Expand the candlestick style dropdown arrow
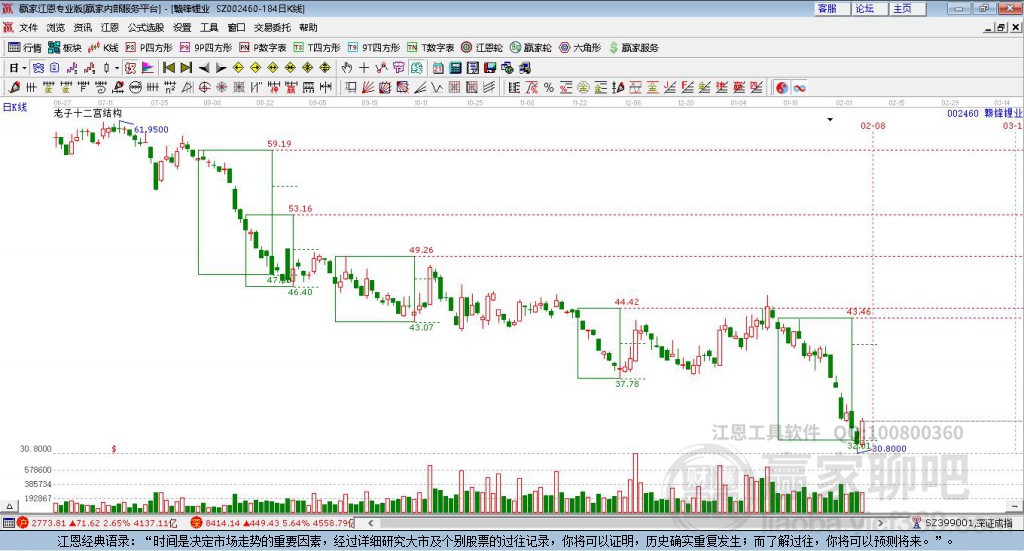 pos(117,68)
